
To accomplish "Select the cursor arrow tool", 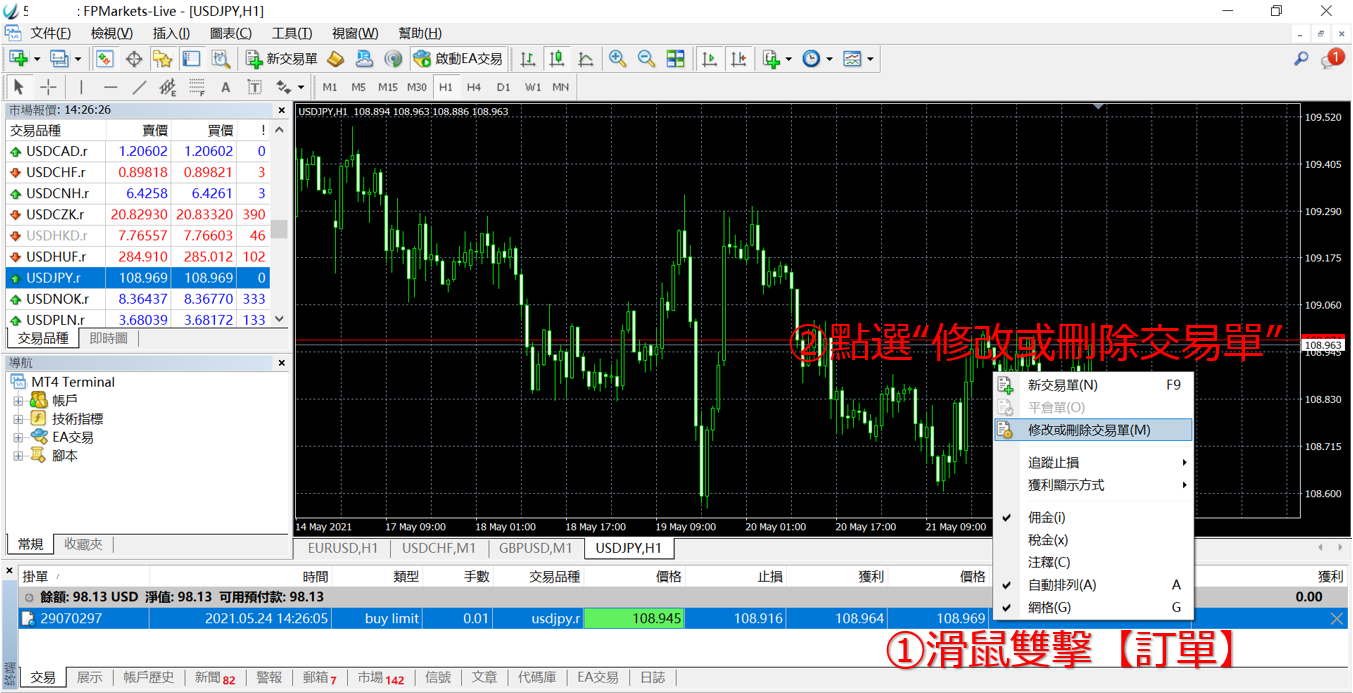I will [19, 87].
